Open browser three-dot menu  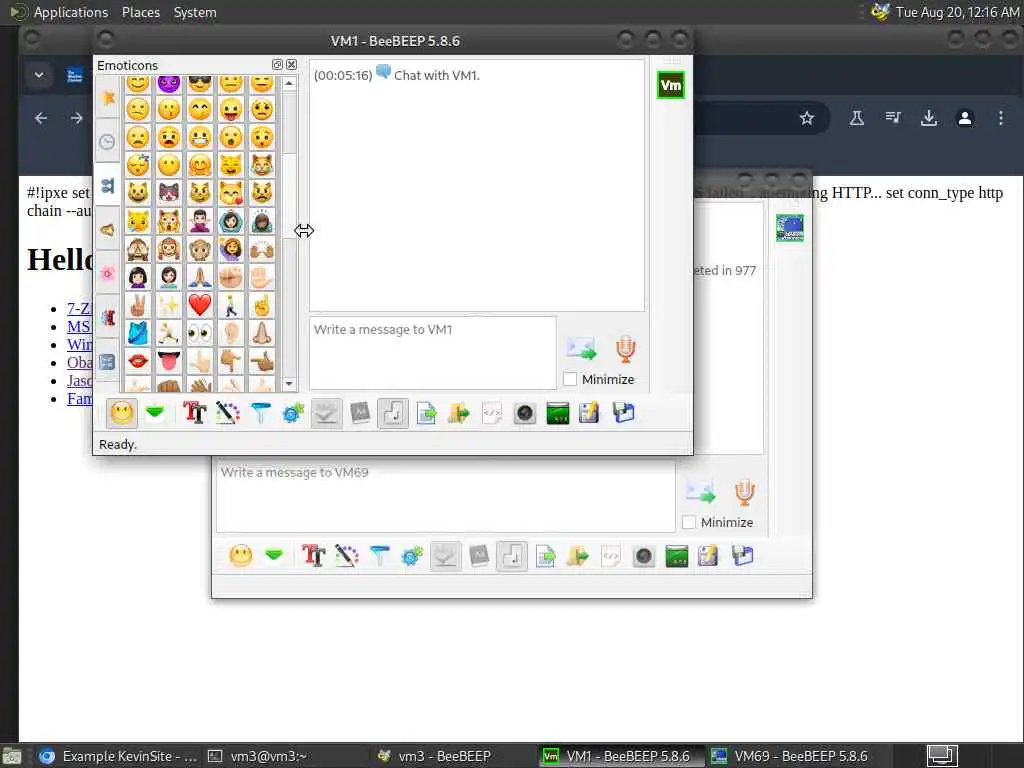[1000, 118]
